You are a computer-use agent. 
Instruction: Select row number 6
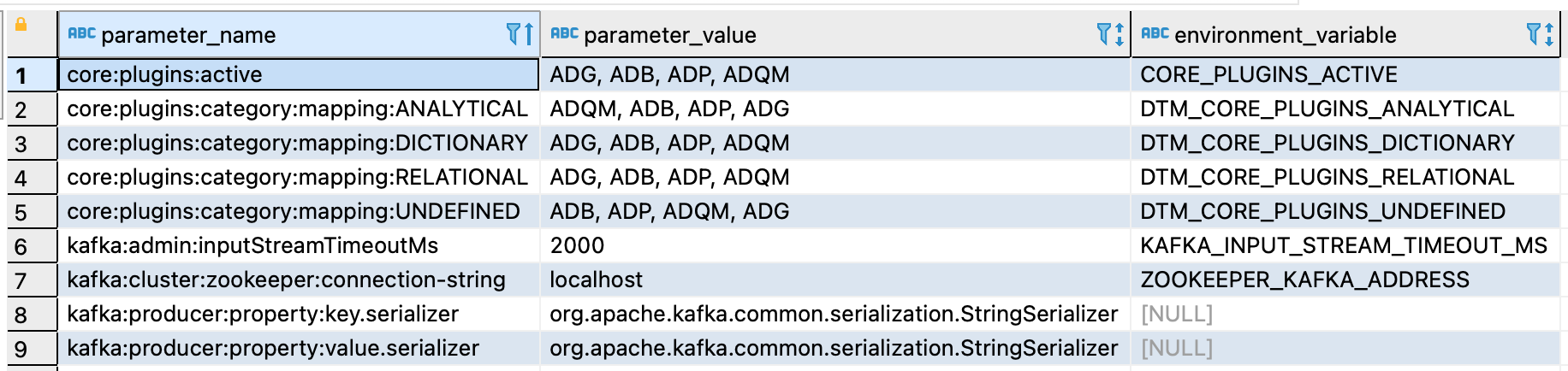click(21, 246)
